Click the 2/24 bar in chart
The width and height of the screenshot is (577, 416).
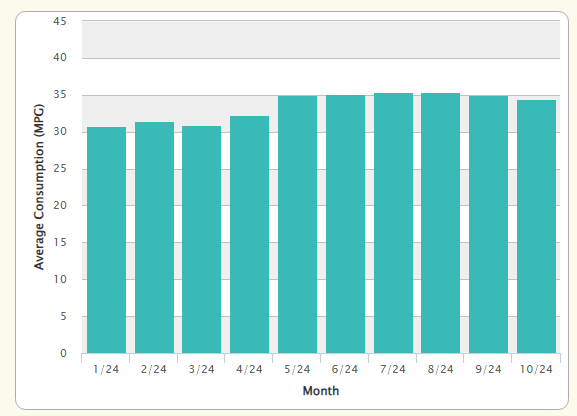tap(154, 237)
